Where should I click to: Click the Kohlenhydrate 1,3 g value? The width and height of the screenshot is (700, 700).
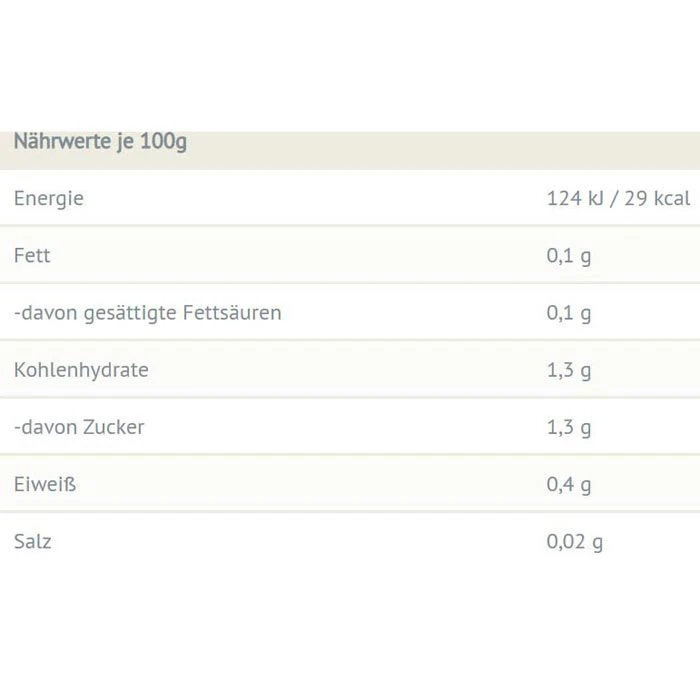(569, 370)
